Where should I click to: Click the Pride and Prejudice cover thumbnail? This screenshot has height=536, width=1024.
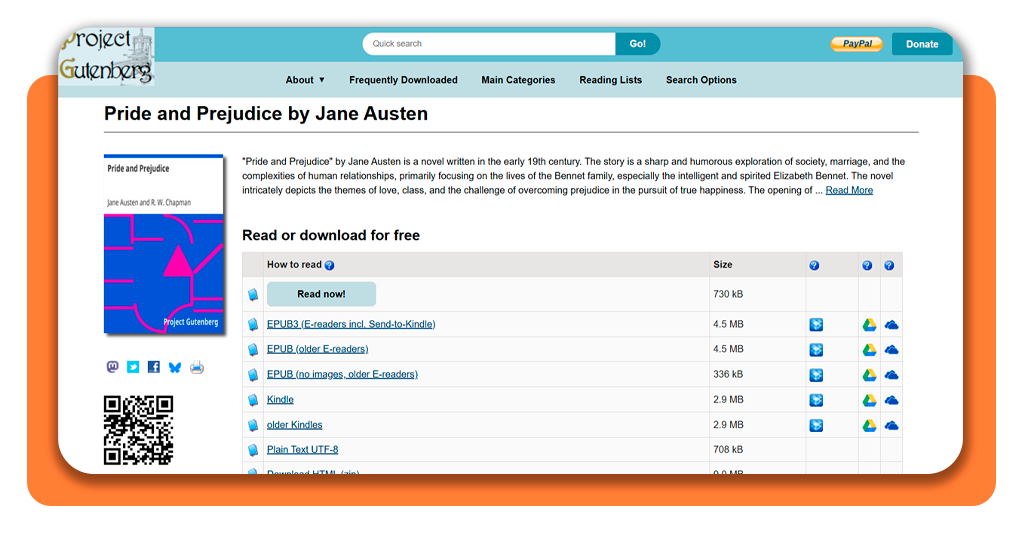coord(163,244)
